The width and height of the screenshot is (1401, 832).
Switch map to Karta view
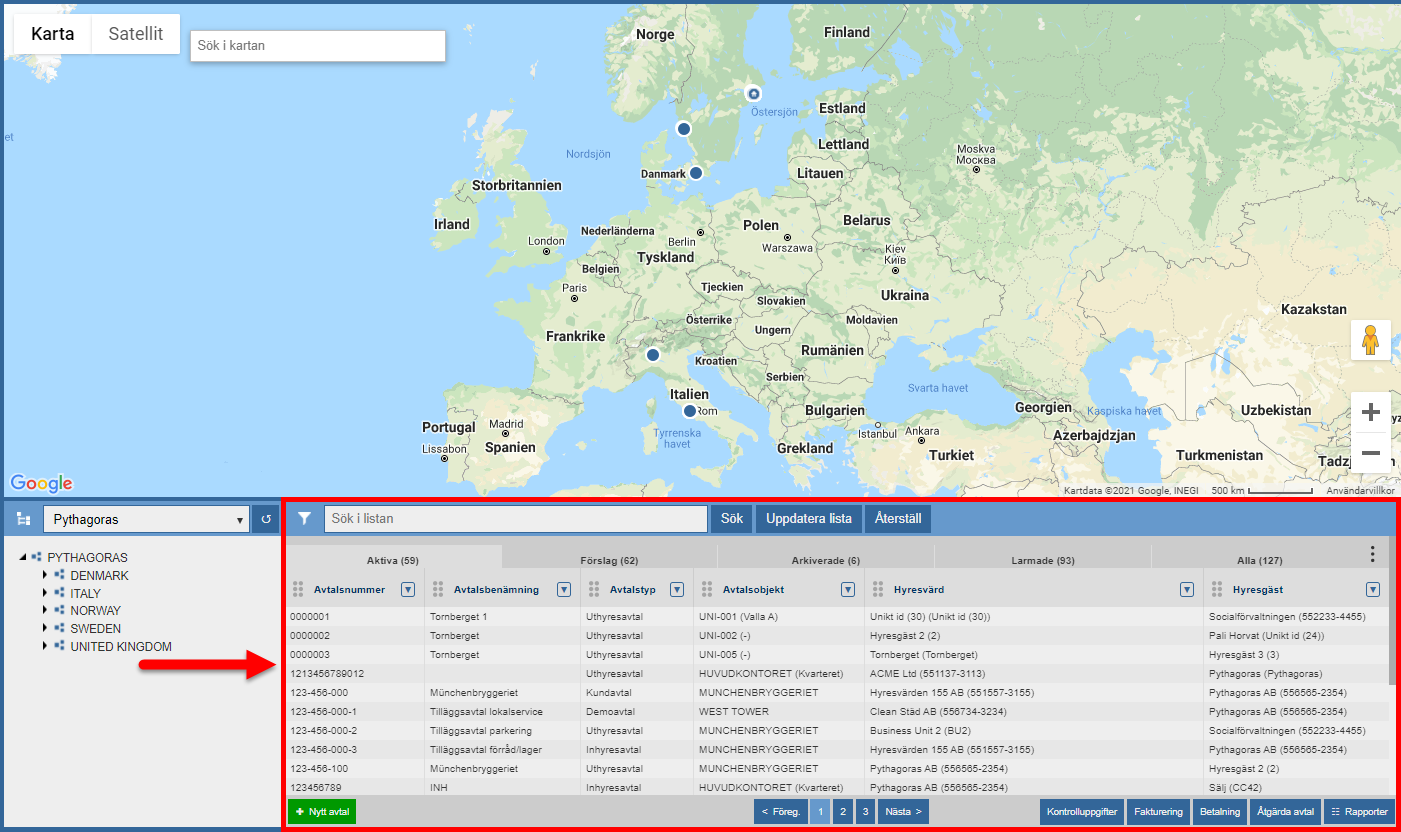click(52, 34)
